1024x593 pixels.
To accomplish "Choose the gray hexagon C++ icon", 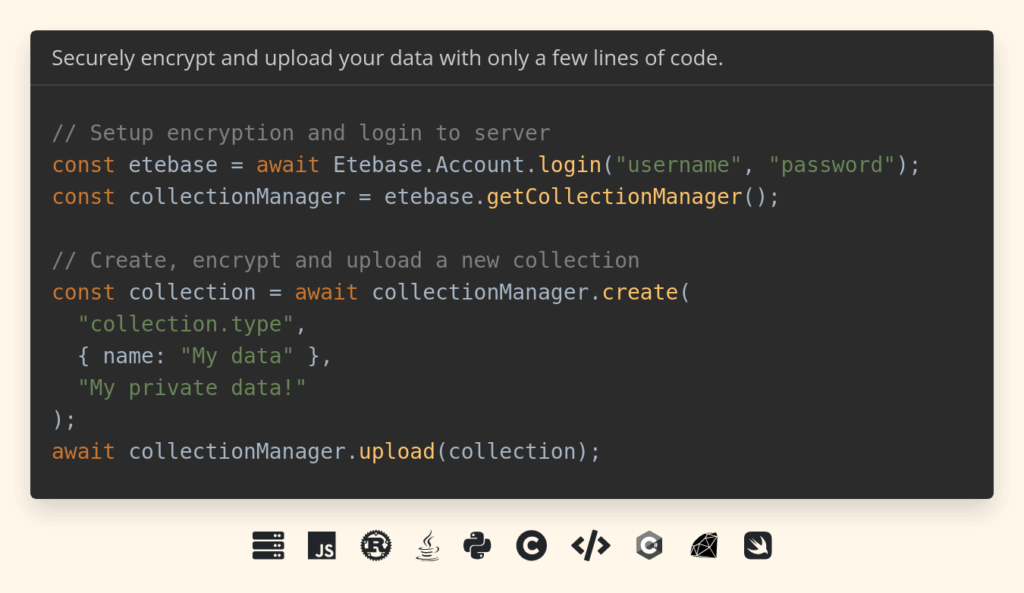I will (x=649, y=545).
